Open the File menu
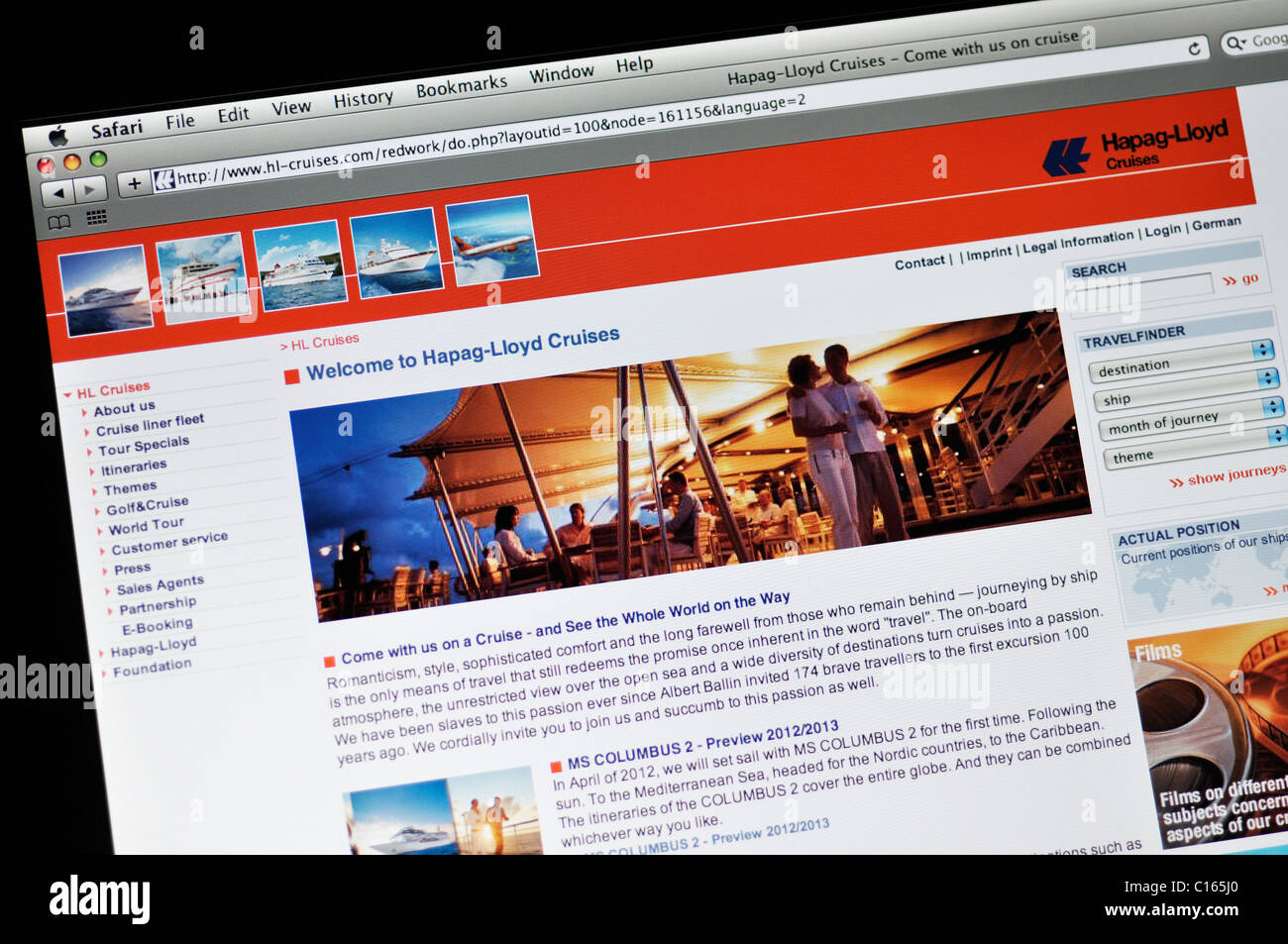This screenshot has height=944, width=1288. [x=179, y=121]
